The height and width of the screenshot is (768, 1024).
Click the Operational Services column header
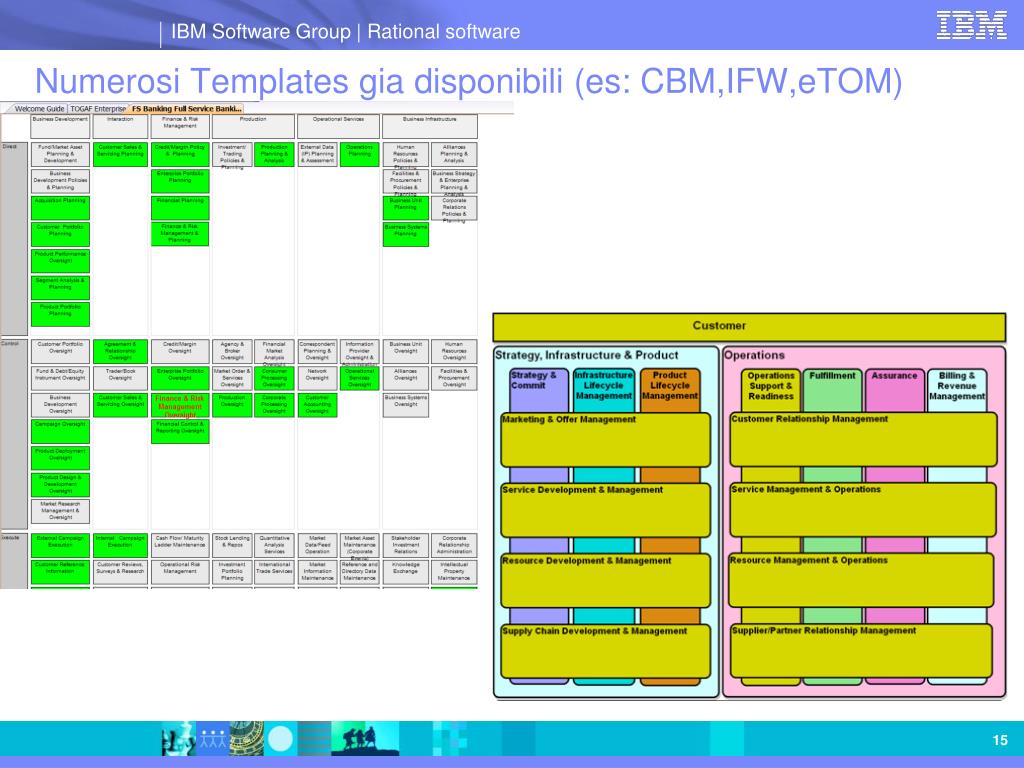(x=338, y=126)
